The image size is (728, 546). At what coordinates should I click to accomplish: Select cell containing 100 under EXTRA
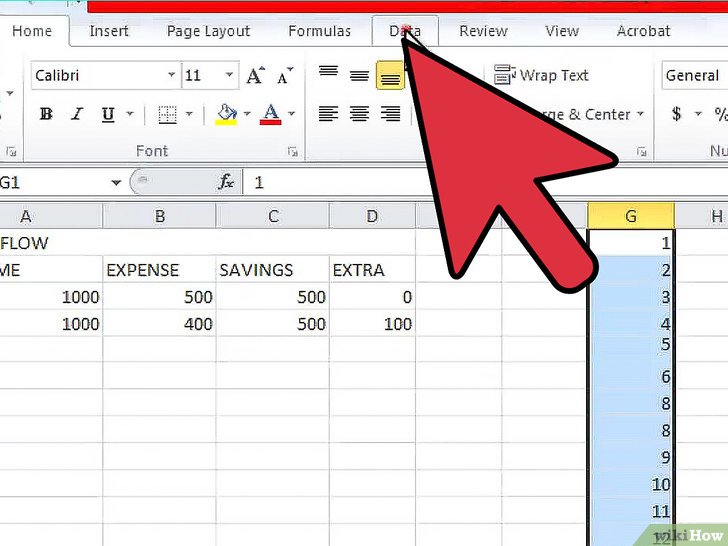pos(372,324)
